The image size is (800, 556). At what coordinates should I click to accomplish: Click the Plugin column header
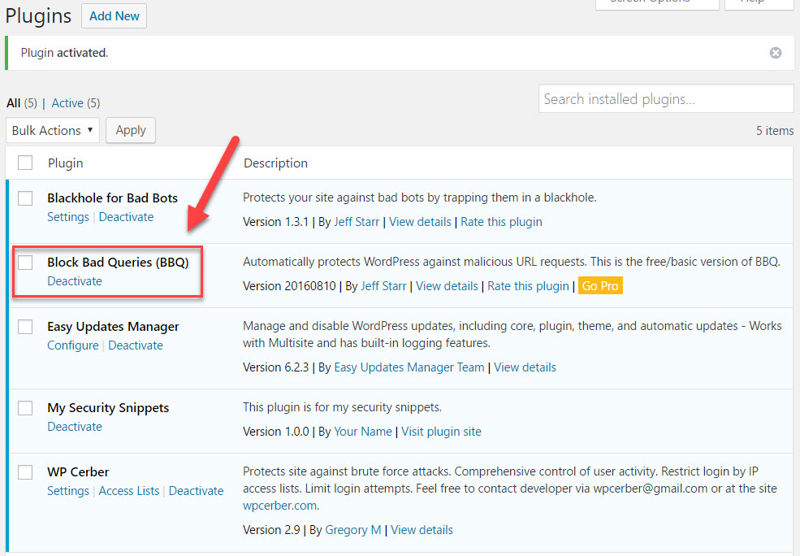click(65, 163)
